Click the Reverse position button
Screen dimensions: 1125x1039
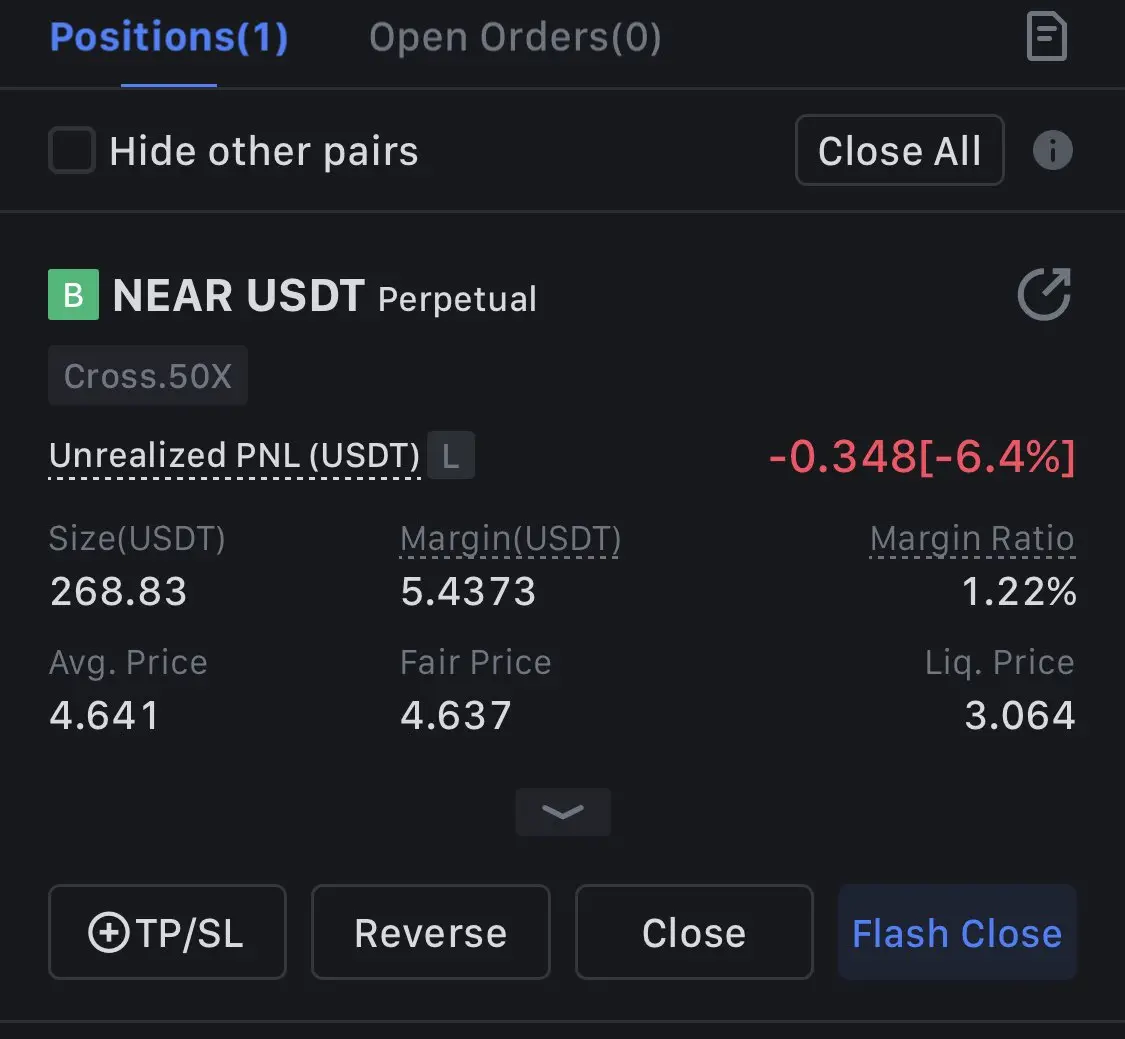coord(430,932)
